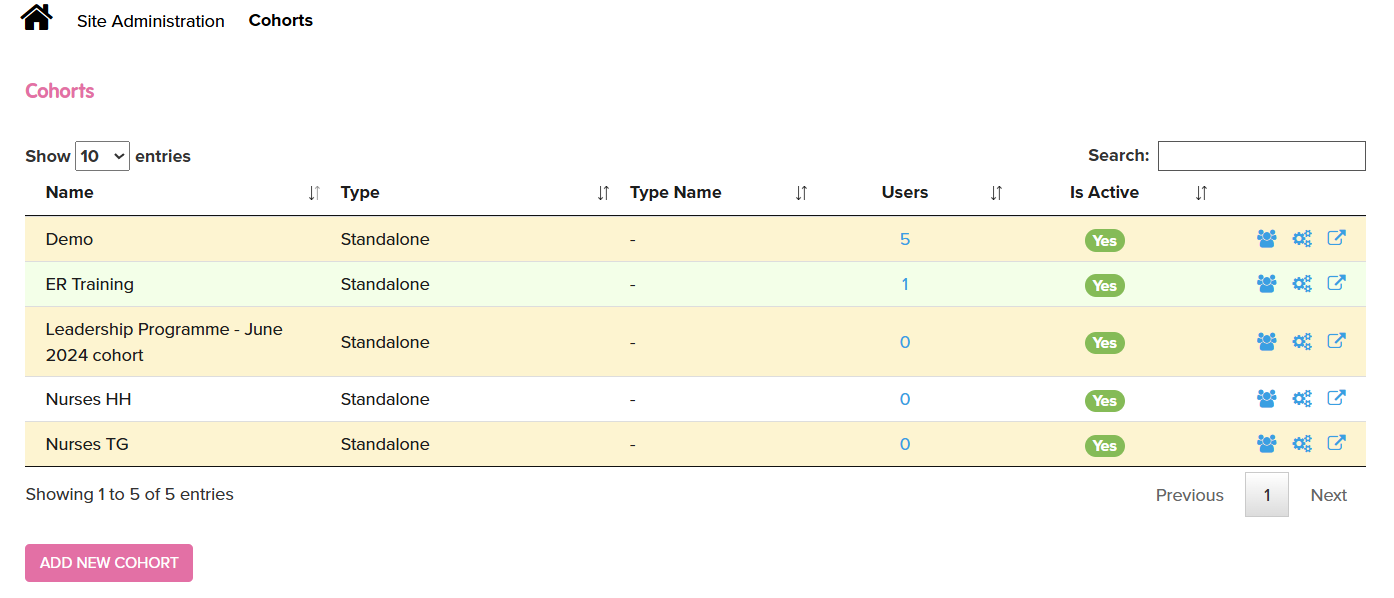Open Demo cohort's user count link
This screenshot has height=598, width=1394.
point(905,239)
